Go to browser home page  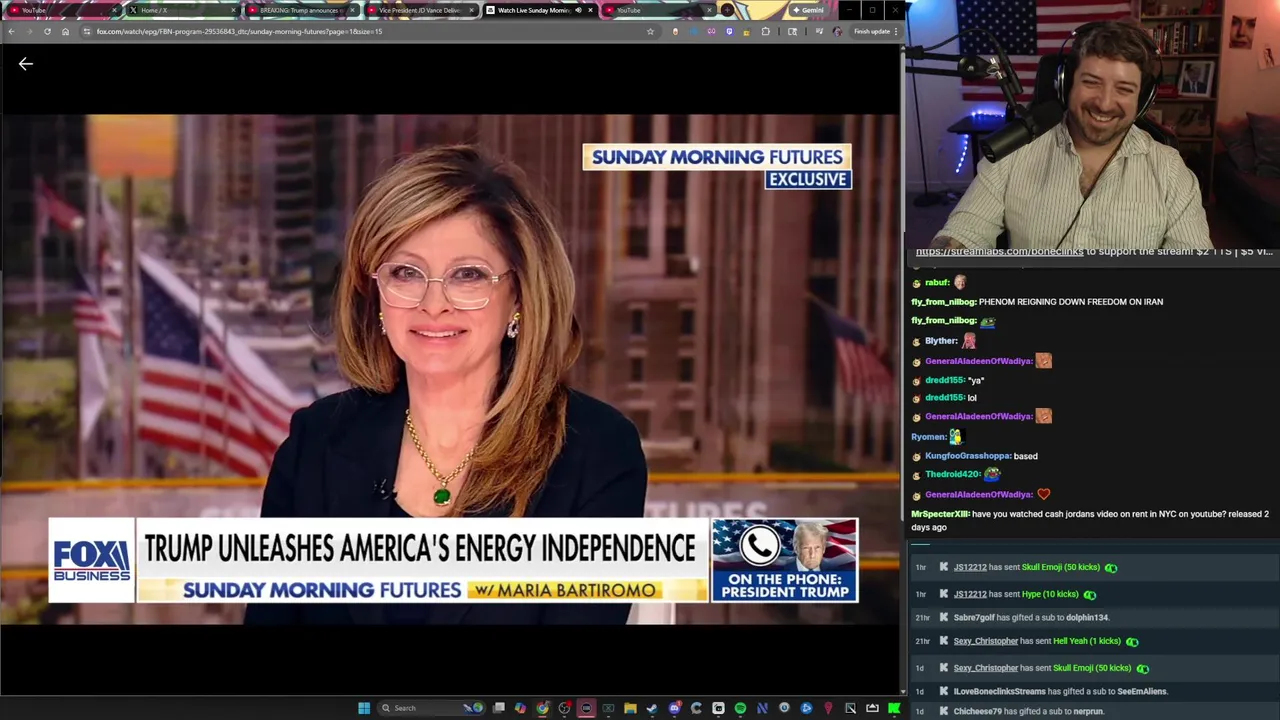65,31
